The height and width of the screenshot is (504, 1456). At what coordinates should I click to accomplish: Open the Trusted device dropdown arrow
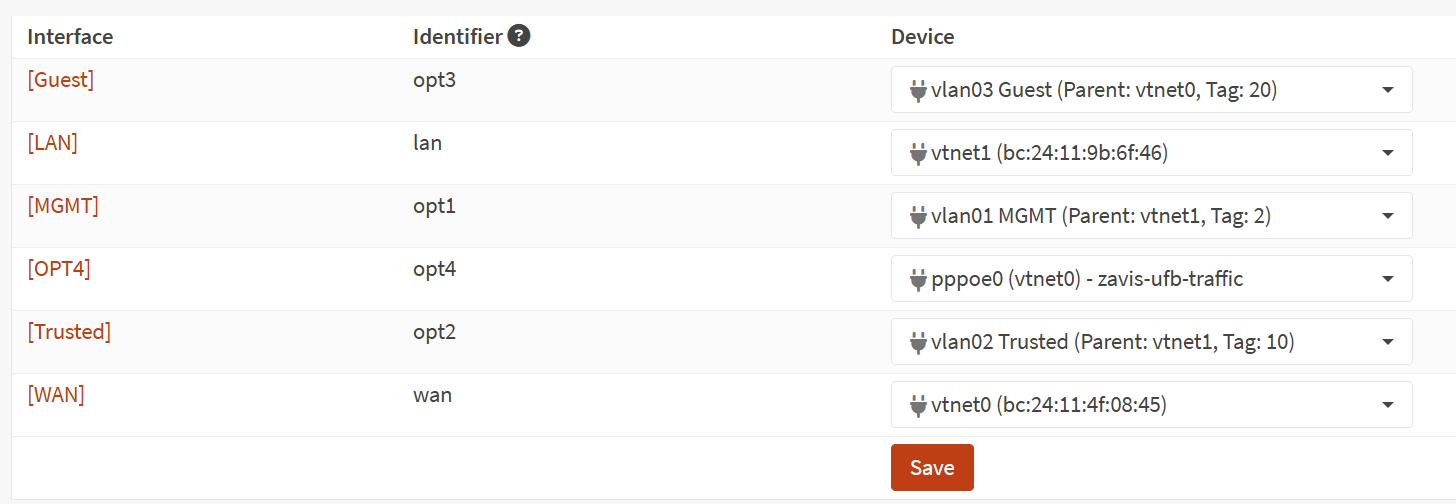pyautogui.click(x=1387, y=343)
